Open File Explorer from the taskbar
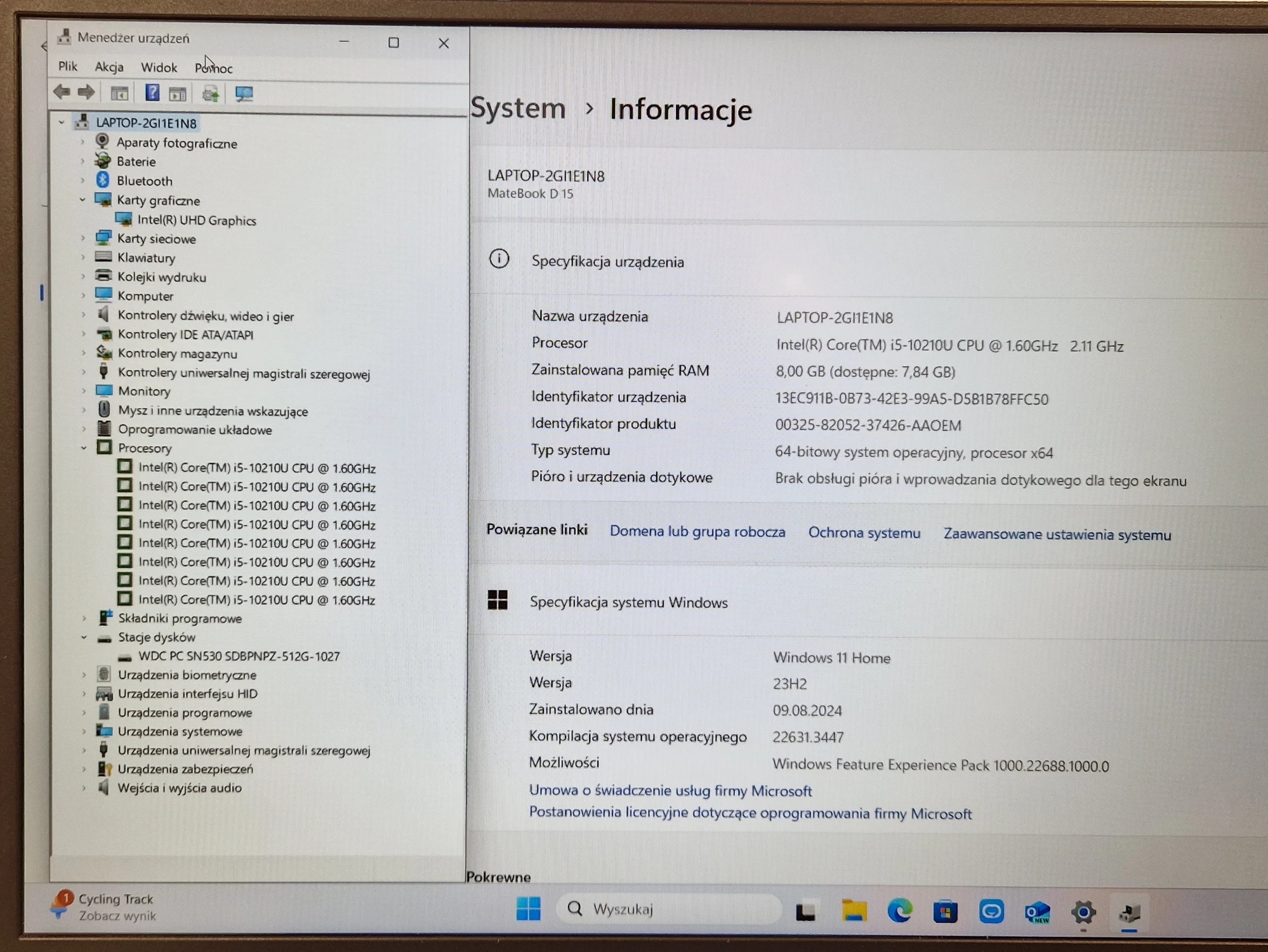 [854, 911]
